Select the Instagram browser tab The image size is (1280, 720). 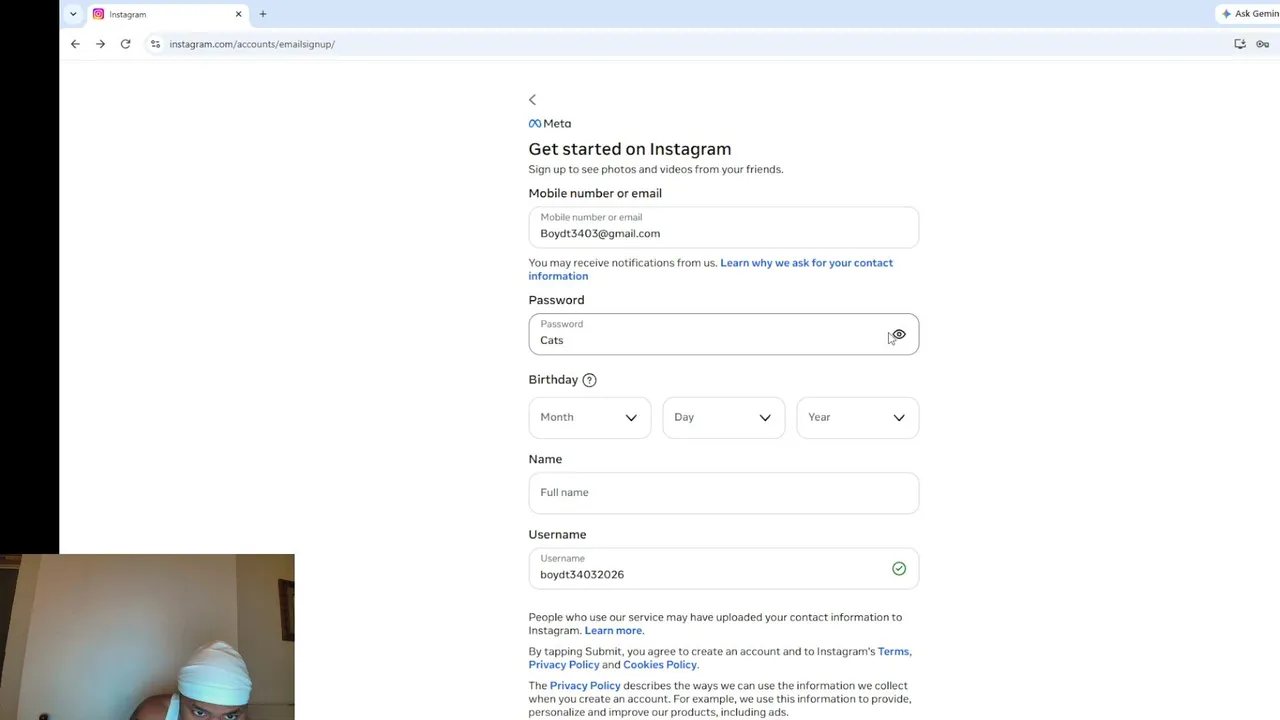160,14
